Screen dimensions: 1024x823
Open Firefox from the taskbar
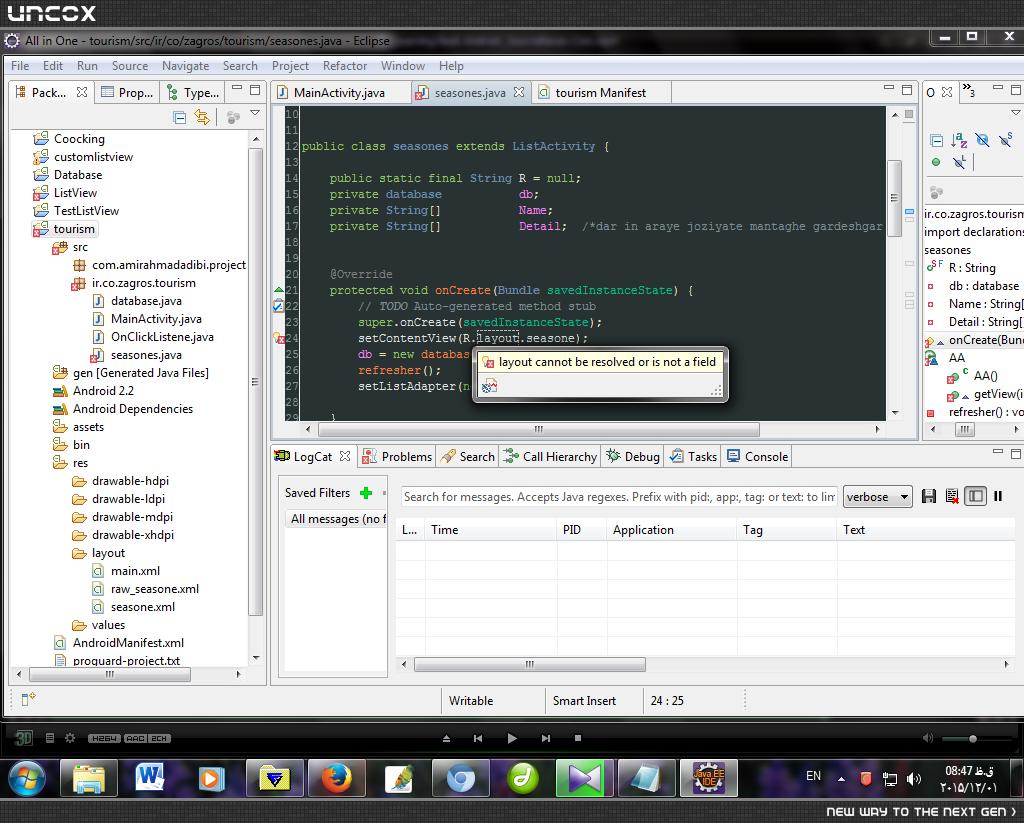tap(336, 778)
